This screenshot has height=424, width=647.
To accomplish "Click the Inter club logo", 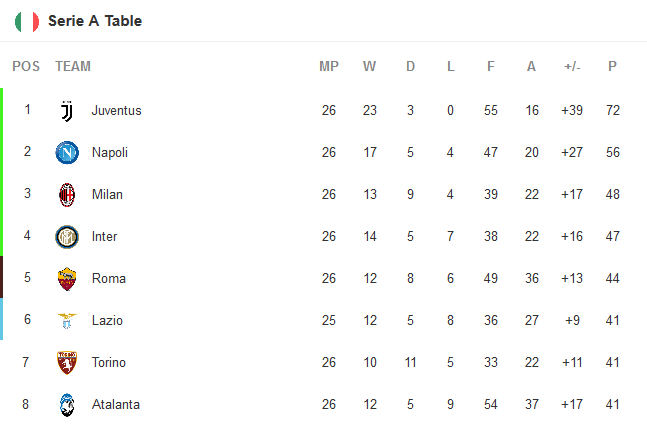I will (67, 236).
